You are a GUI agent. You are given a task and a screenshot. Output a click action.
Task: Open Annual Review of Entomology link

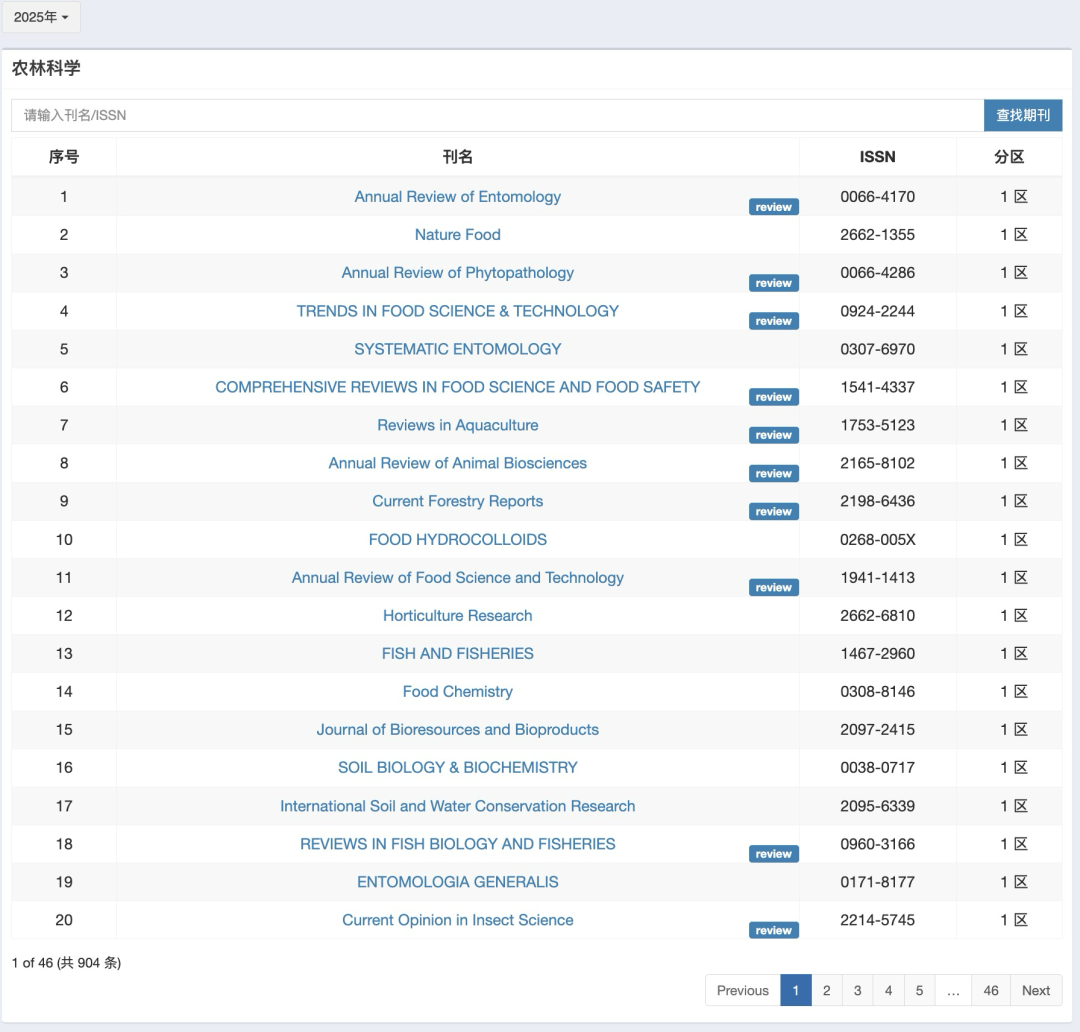click(x=457, y=197)
